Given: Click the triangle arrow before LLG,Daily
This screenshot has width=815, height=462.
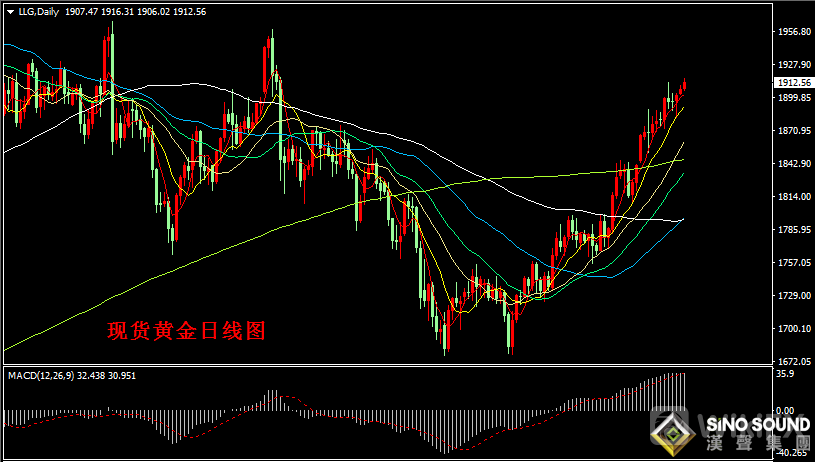Looking at the screenshot, I should click(9, 9).
